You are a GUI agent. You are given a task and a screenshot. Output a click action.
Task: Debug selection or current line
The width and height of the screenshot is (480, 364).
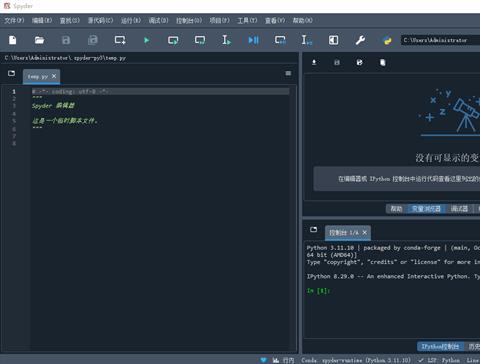307,40
